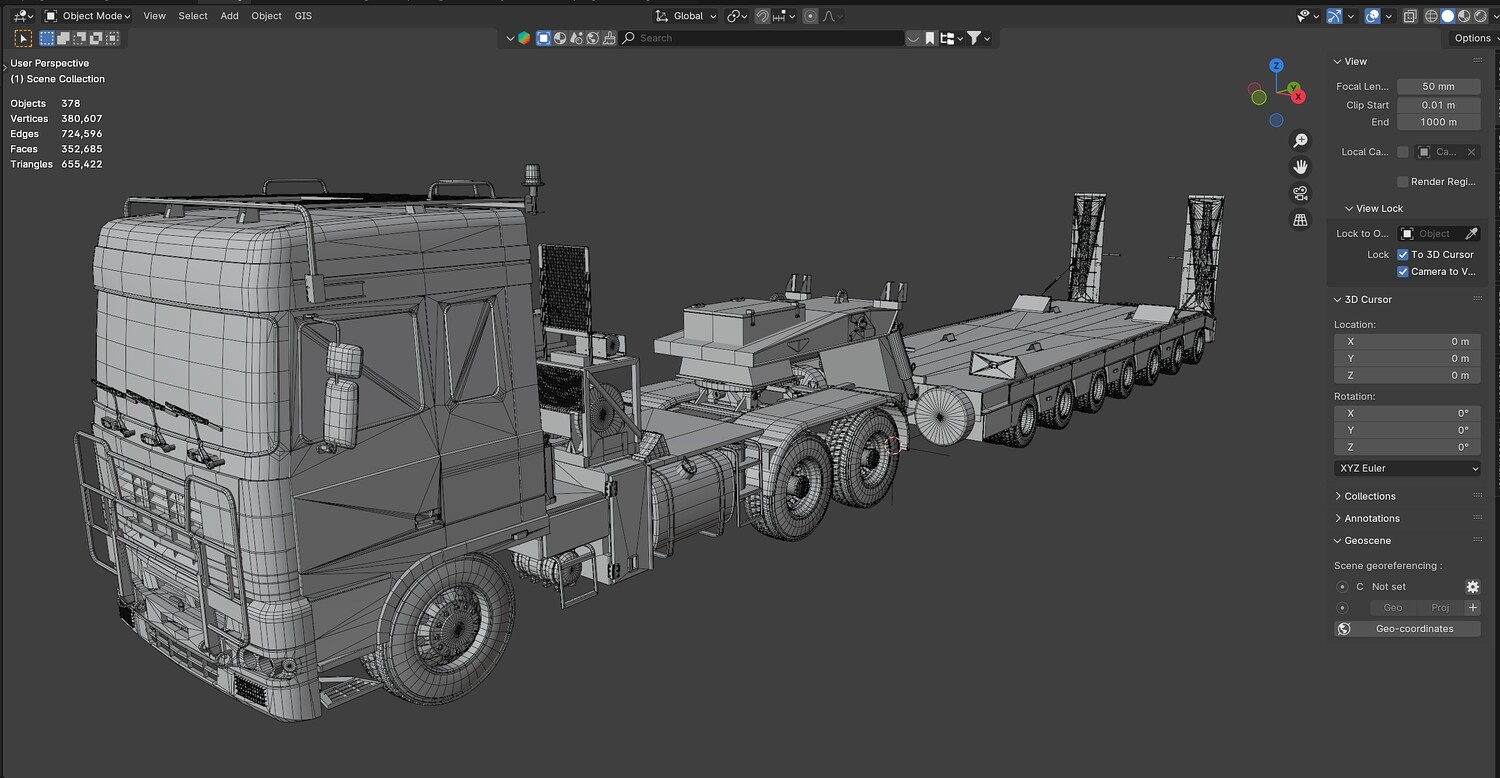Screen dimensions: 1500x778
Task: Click the colored hexagon icon left of Search
Action: (x=524, y=38)
